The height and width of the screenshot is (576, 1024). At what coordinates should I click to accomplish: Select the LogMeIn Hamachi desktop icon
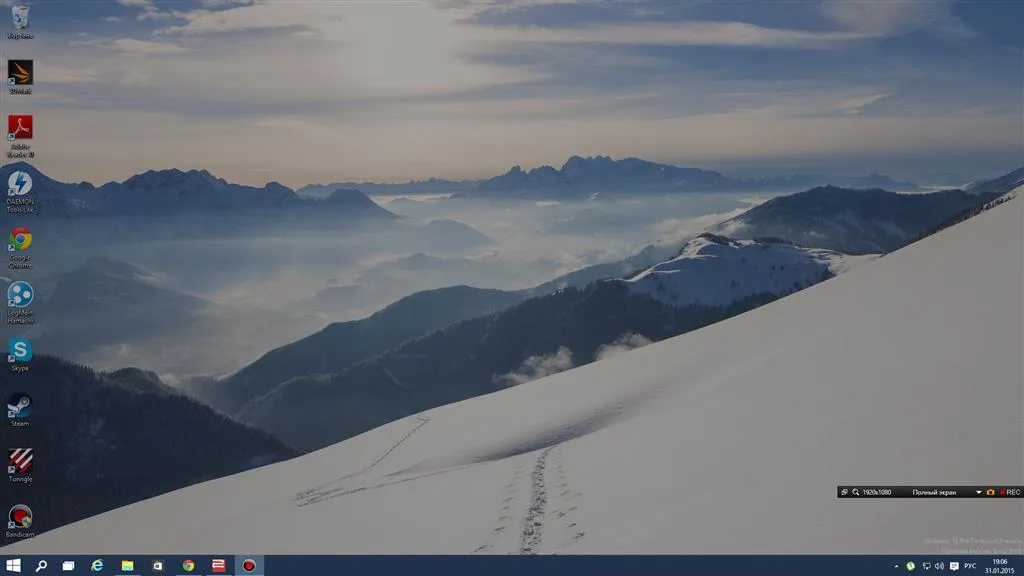(20, 302)
